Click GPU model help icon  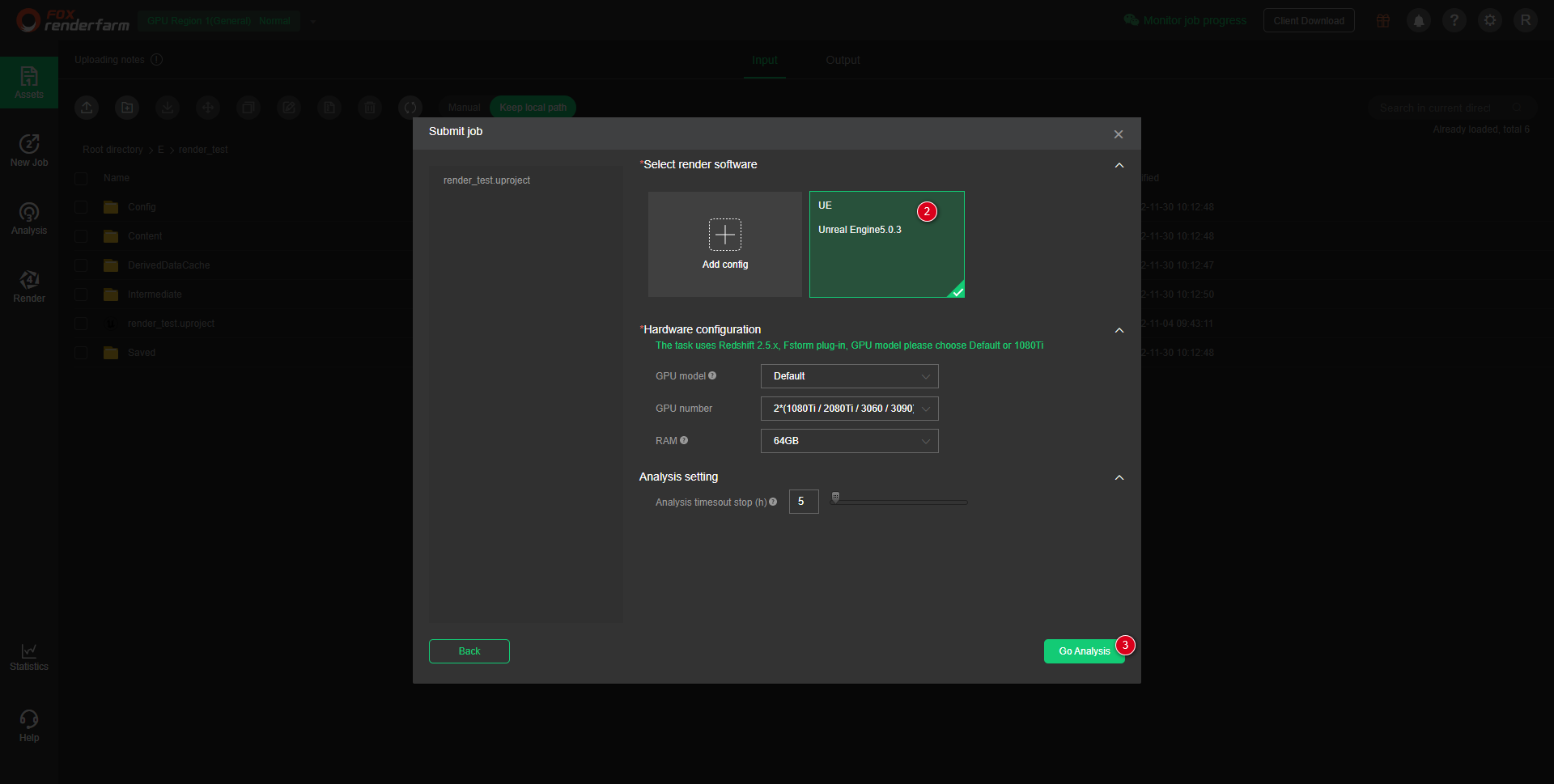coord(712,375)
